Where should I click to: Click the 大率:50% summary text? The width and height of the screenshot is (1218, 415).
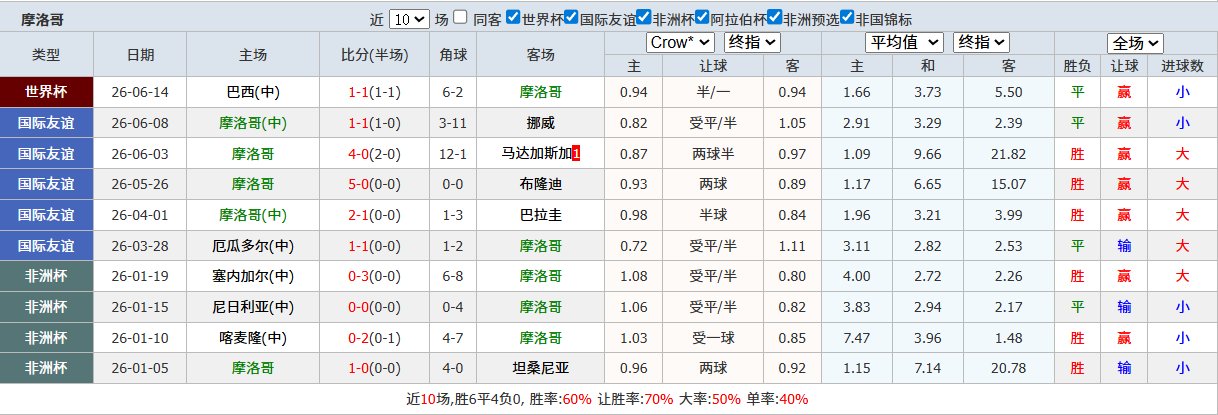point(710,399)
